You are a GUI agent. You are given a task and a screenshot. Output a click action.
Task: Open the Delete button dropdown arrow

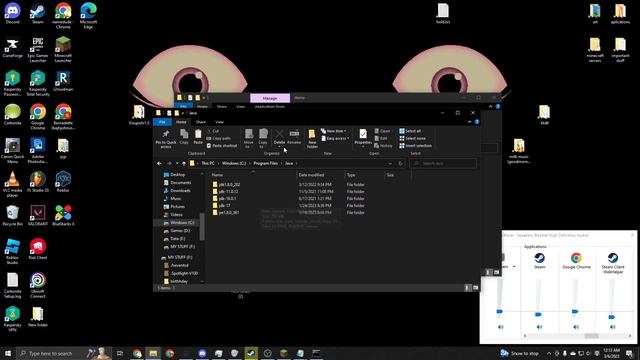279,147
